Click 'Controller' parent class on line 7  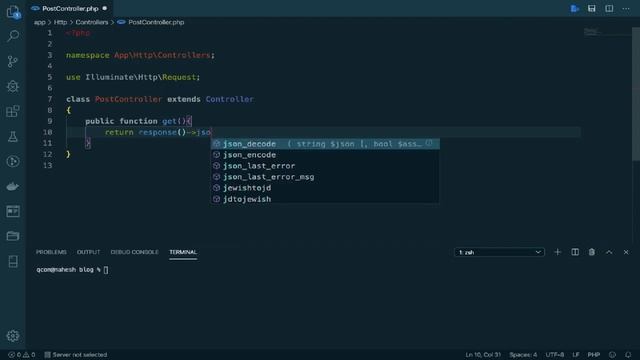229,99
